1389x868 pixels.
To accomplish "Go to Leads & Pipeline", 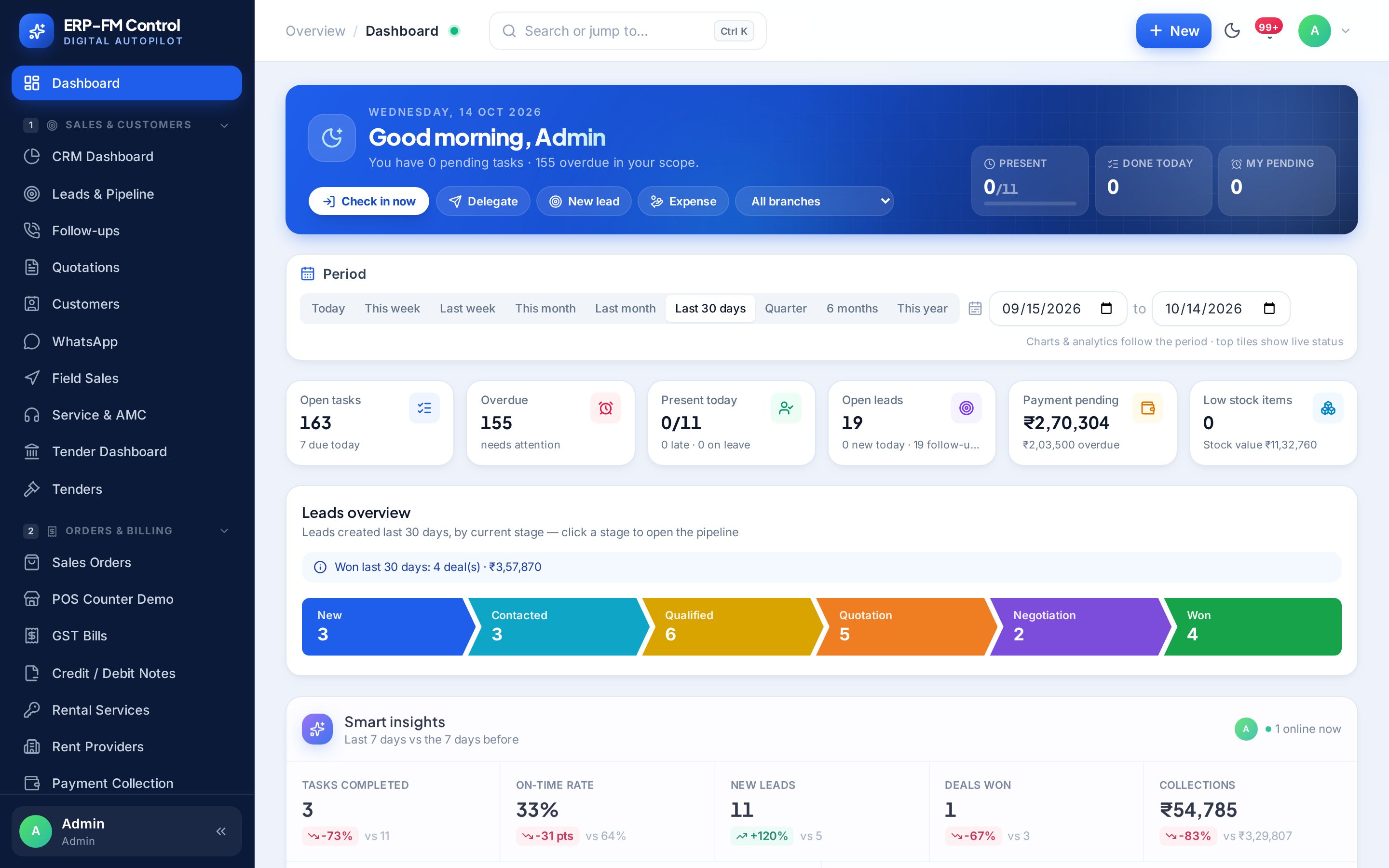I will [127, 193].
